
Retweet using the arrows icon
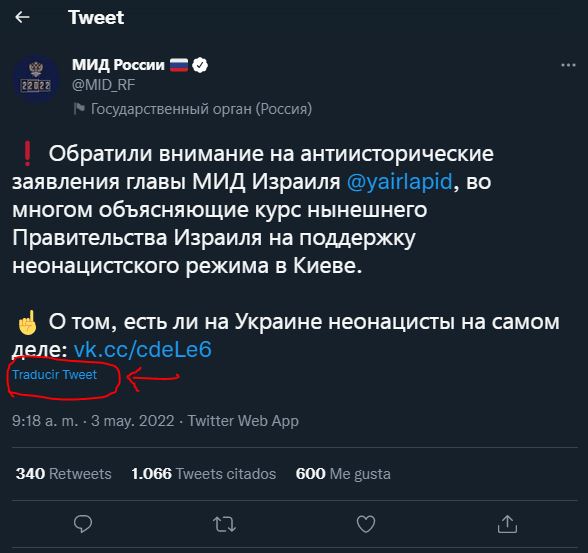[224, 524]
